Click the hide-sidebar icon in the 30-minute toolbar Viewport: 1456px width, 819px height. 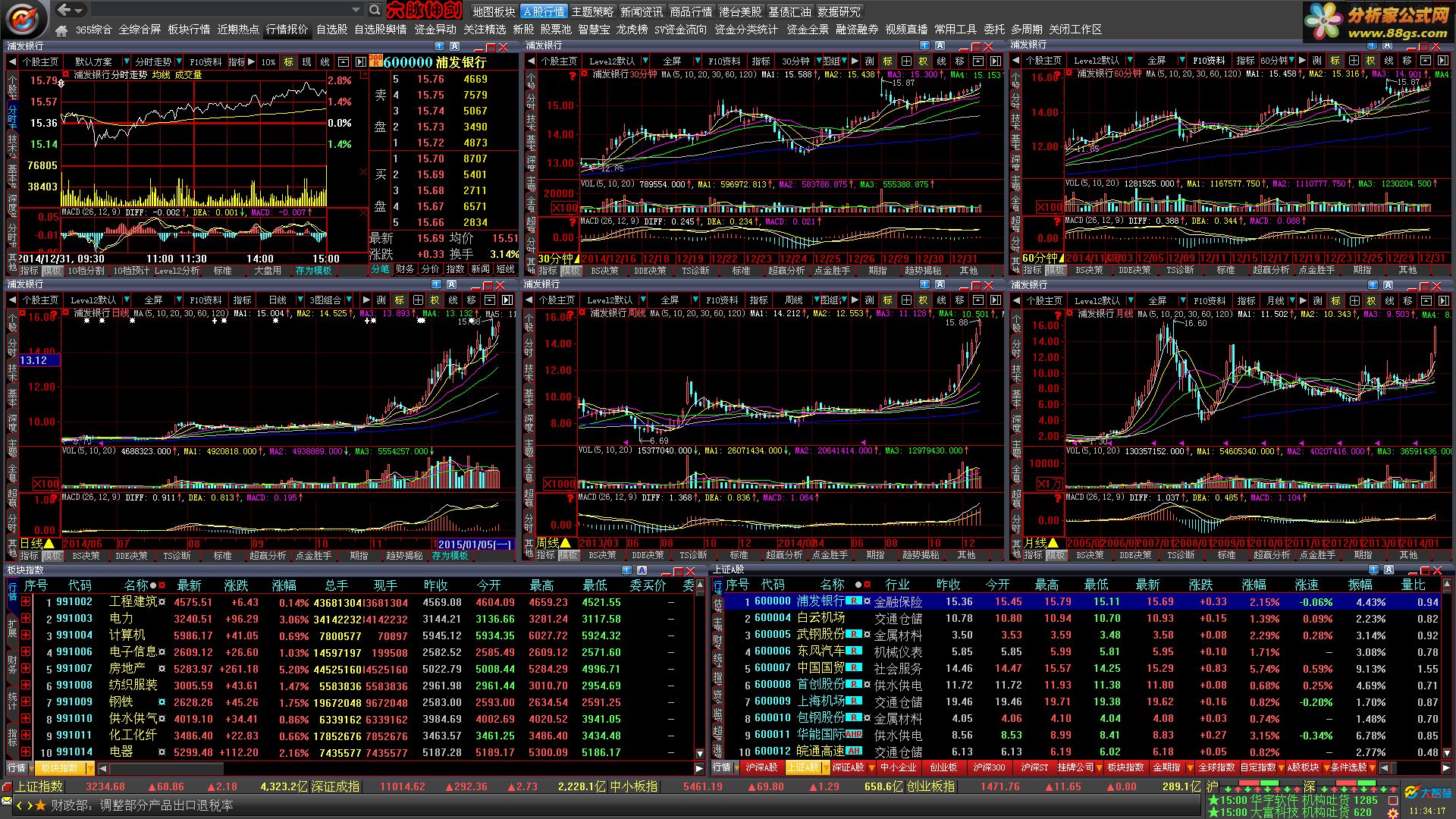[995, 61]
